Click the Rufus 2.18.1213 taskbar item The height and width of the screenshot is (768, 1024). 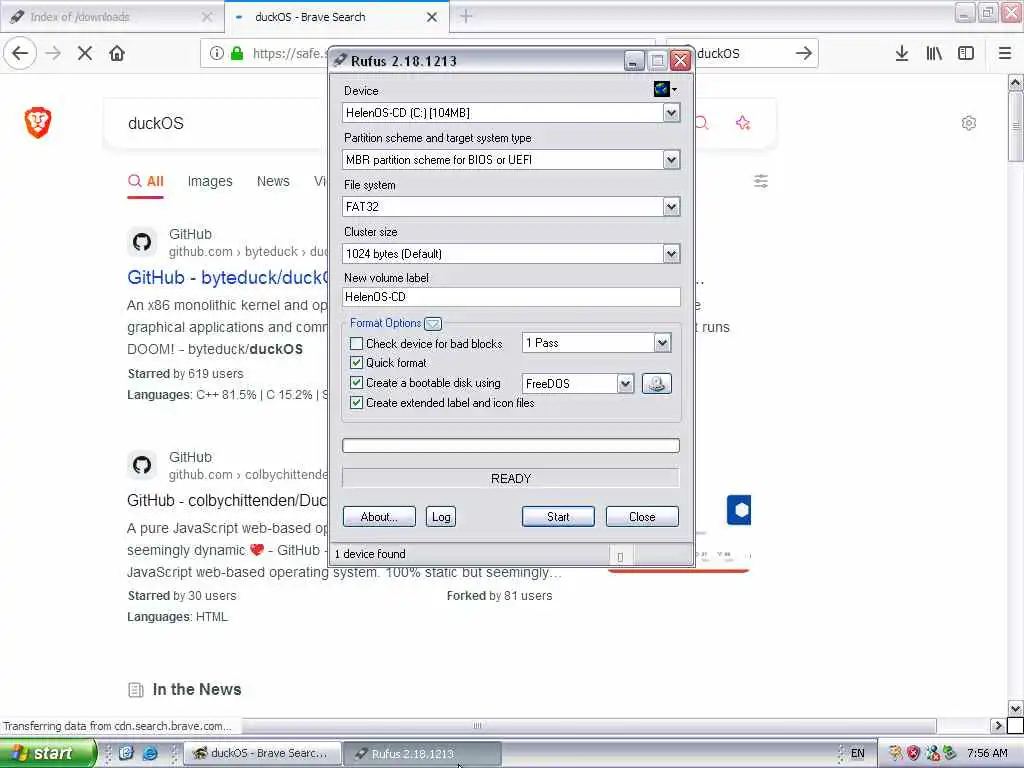click(422, 753)
